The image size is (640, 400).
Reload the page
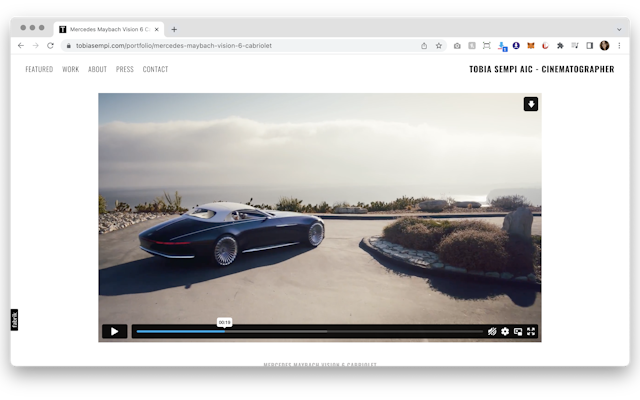(50, 45)
